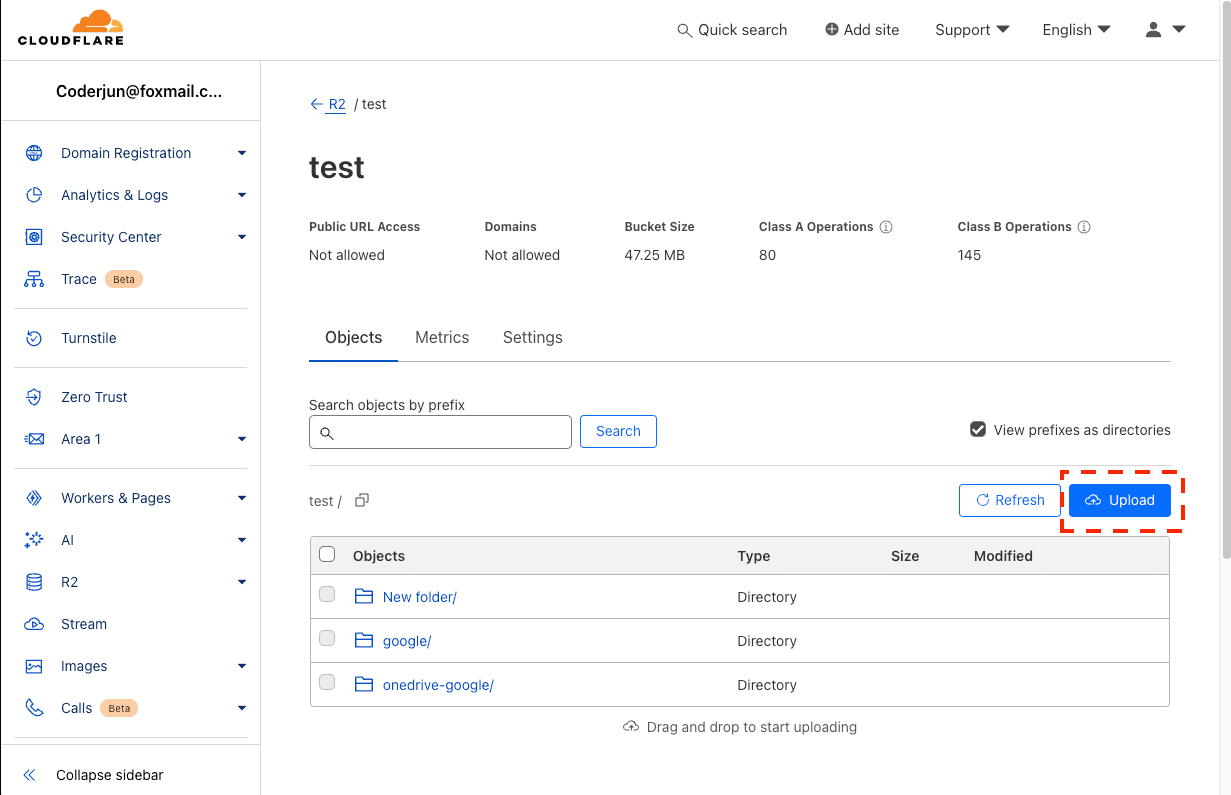Click the R2 database icon in sidebar

tap(34, 582)
